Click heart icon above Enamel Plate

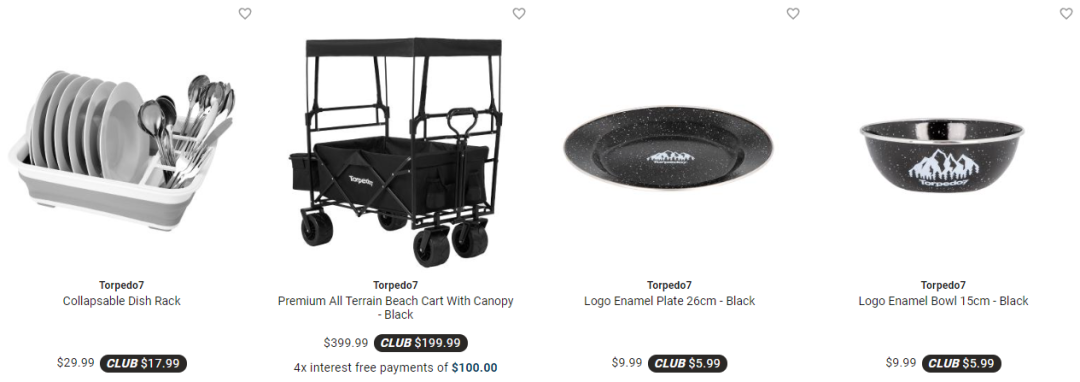point(793,14)
